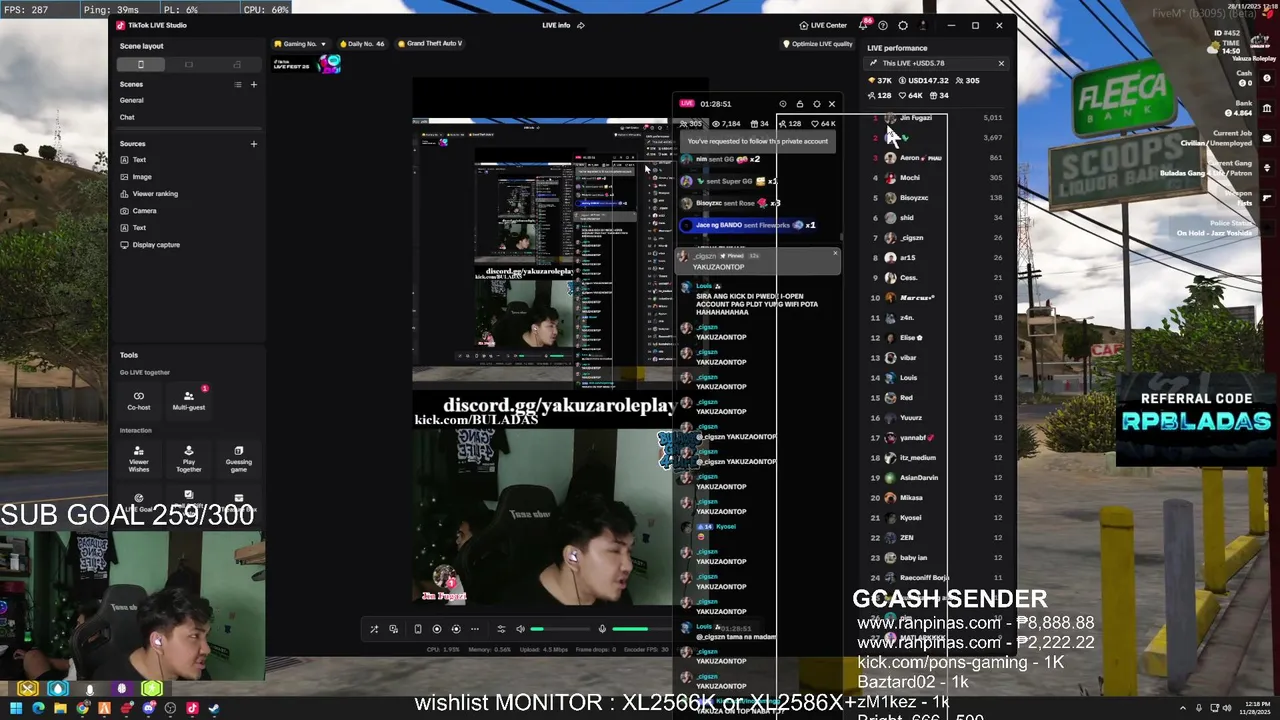The width and height of the screenshot is (1280, 720).
Task: Expand the Gaming No. ranking dropdown
Action: click(x=300, y=44)
